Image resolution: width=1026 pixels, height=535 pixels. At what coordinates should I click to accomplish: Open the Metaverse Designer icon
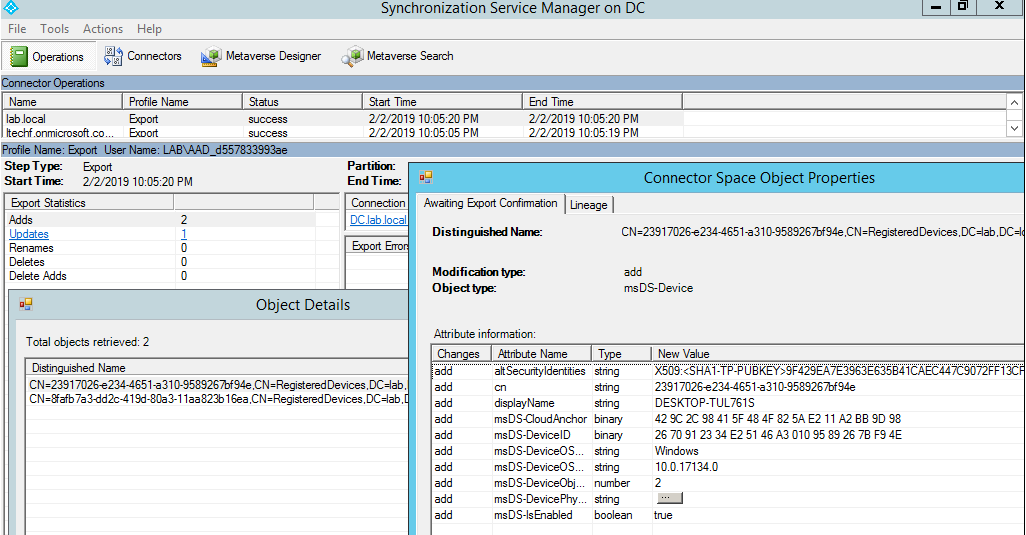[211, 57]
